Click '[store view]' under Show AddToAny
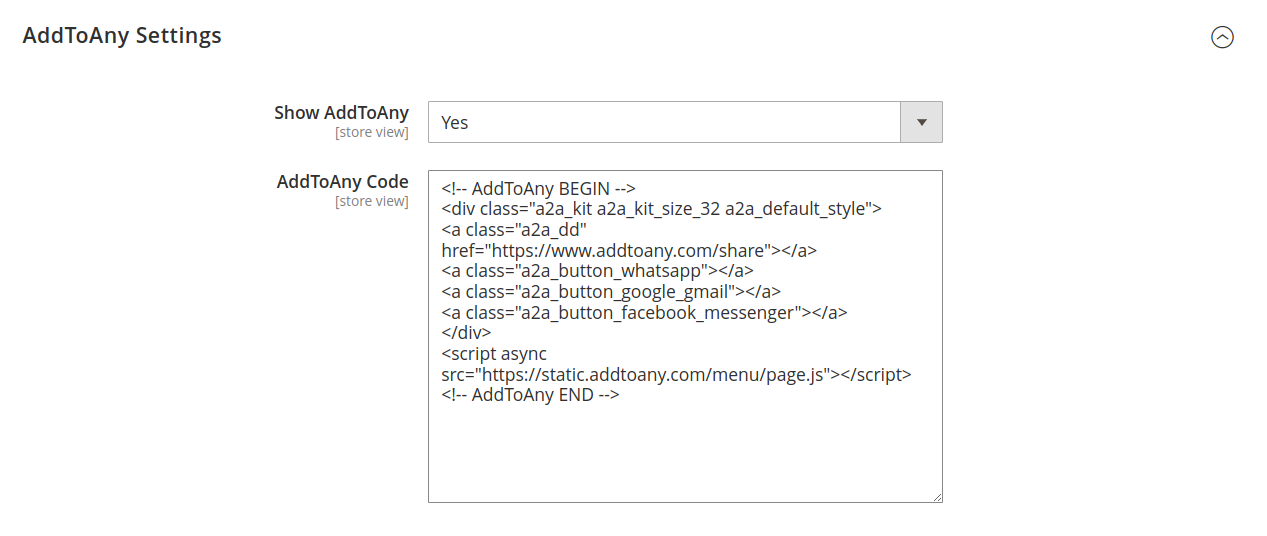 (x=372, y=132)
